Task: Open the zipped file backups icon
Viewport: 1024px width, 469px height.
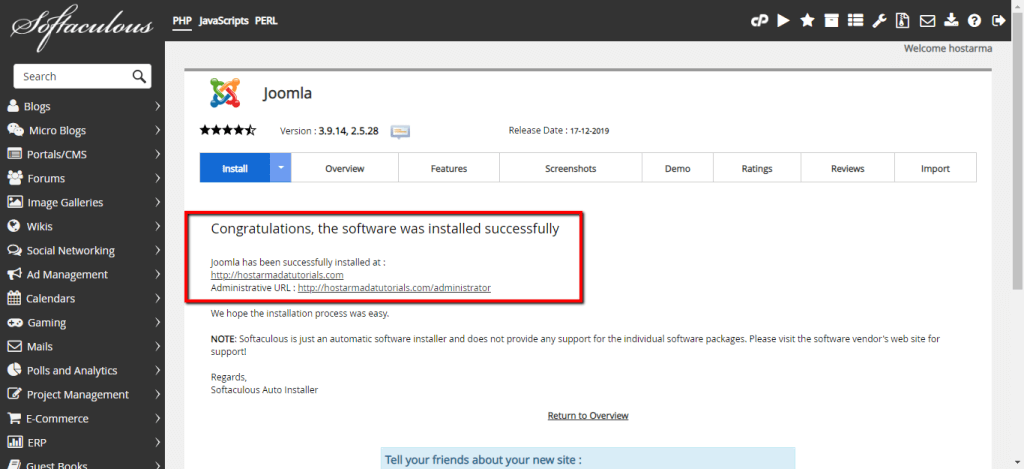Action: (903, 21)
